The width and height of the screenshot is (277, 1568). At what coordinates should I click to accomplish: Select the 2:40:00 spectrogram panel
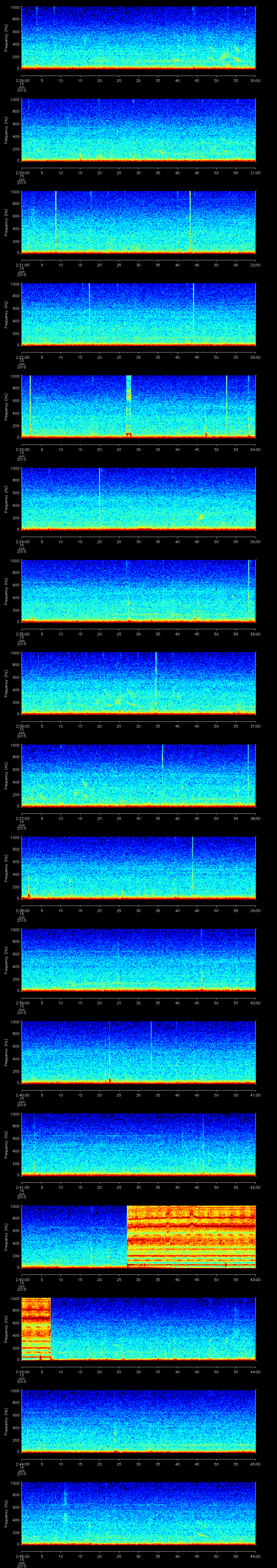[139, 1052]
